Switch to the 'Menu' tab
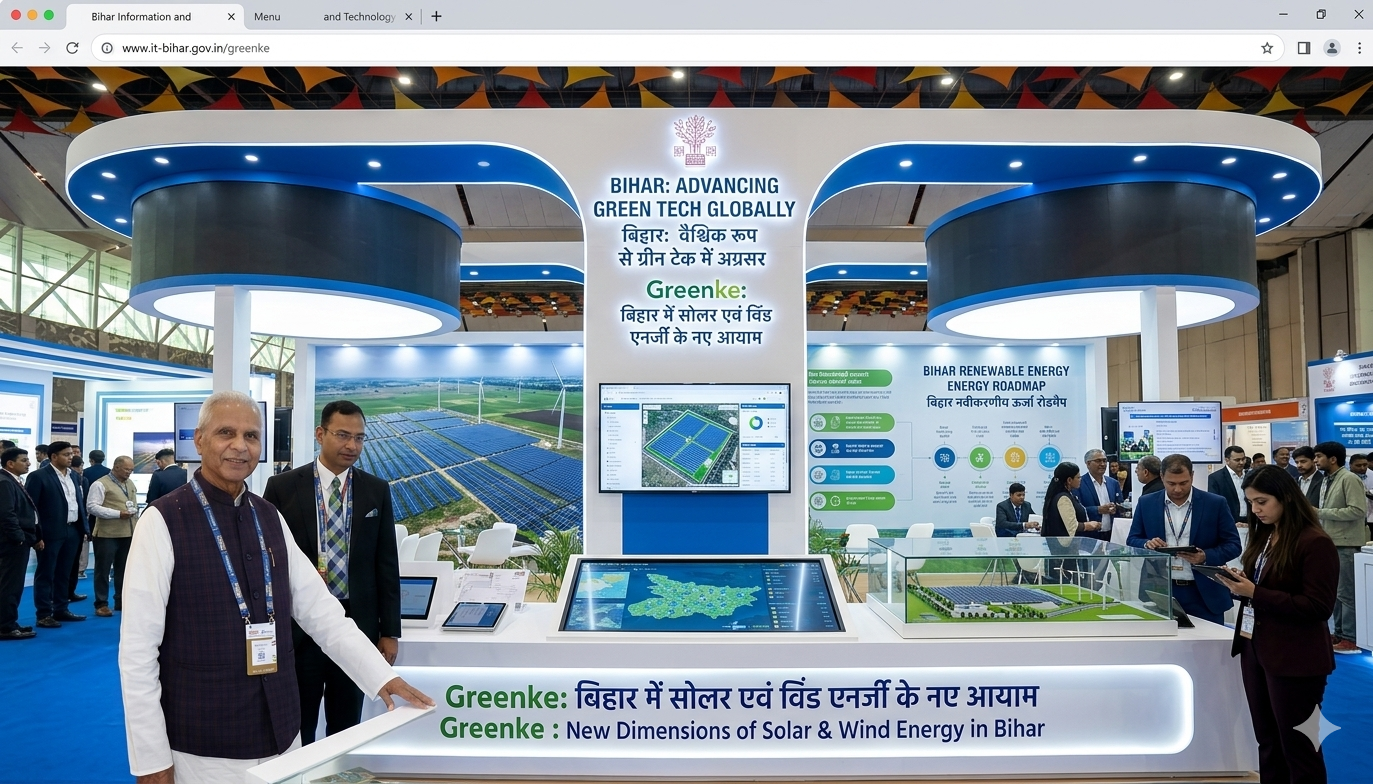 [x=267, y=17]
